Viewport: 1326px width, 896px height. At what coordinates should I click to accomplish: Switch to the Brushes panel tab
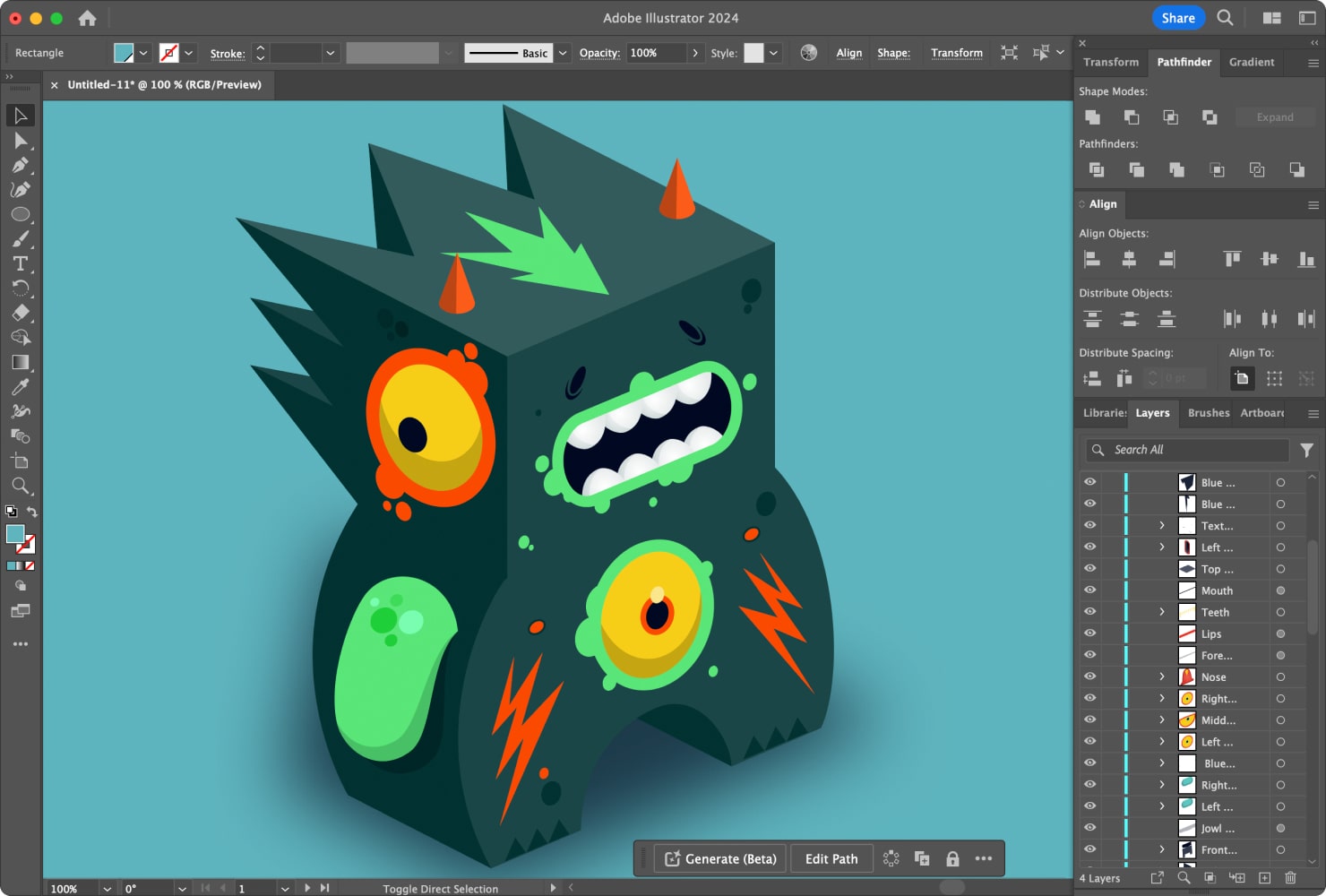tap(1208, 413)
